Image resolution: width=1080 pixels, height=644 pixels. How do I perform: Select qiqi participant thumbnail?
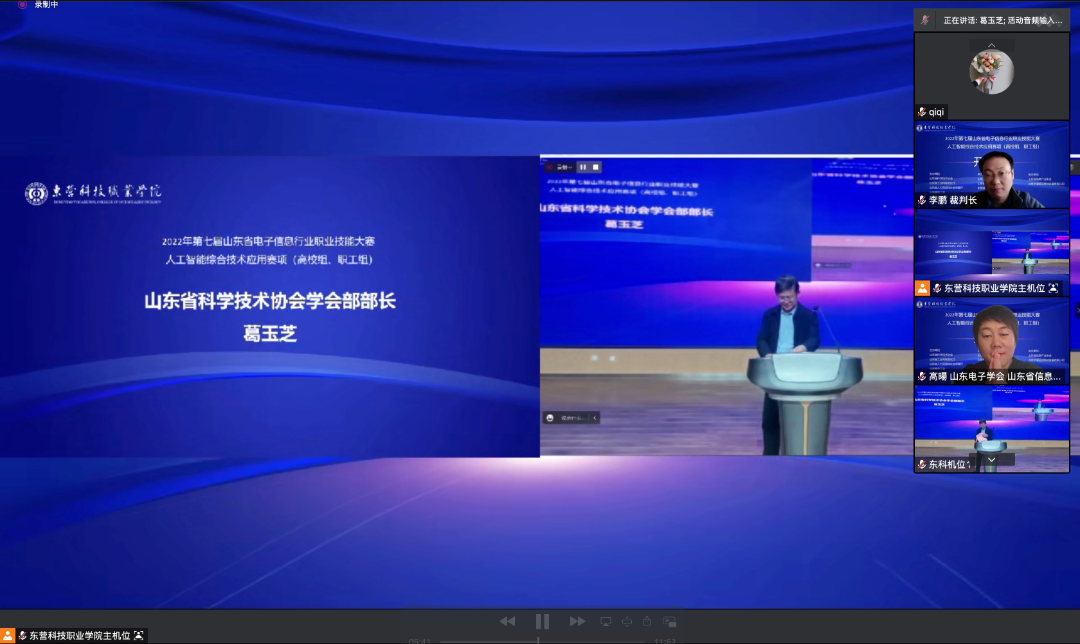click(x=991, y=75)
